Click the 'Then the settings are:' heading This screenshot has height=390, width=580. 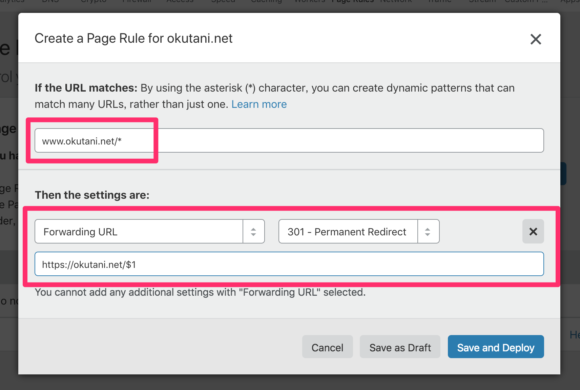pyautogui.click(x=92, y=195)
